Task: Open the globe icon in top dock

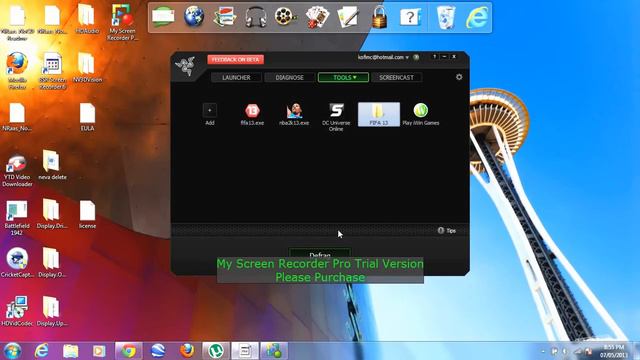Action: click(x=194, y=17)
